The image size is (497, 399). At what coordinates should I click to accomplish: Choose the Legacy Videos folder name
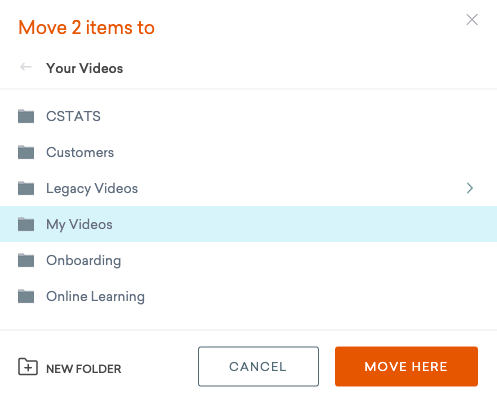click(x=92, y=189)
